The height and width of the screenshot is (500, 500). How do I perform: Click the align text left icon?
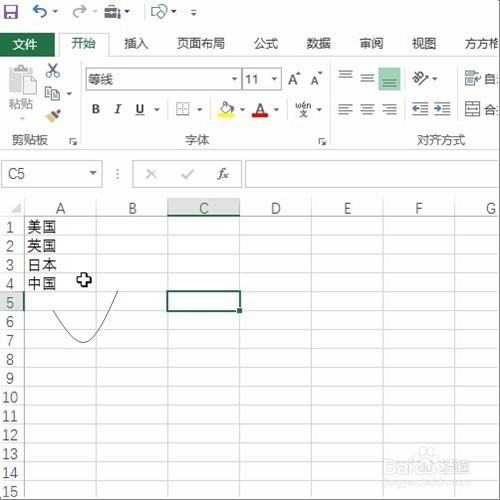(x=345, y=109)
